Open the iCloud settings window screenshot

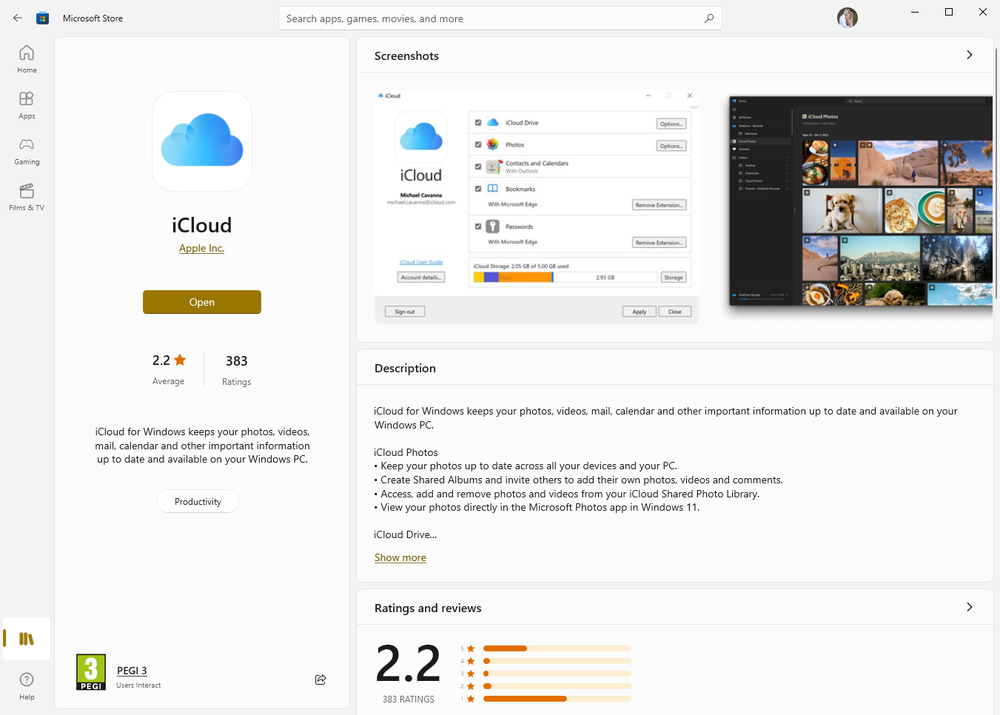pos(537,207)
